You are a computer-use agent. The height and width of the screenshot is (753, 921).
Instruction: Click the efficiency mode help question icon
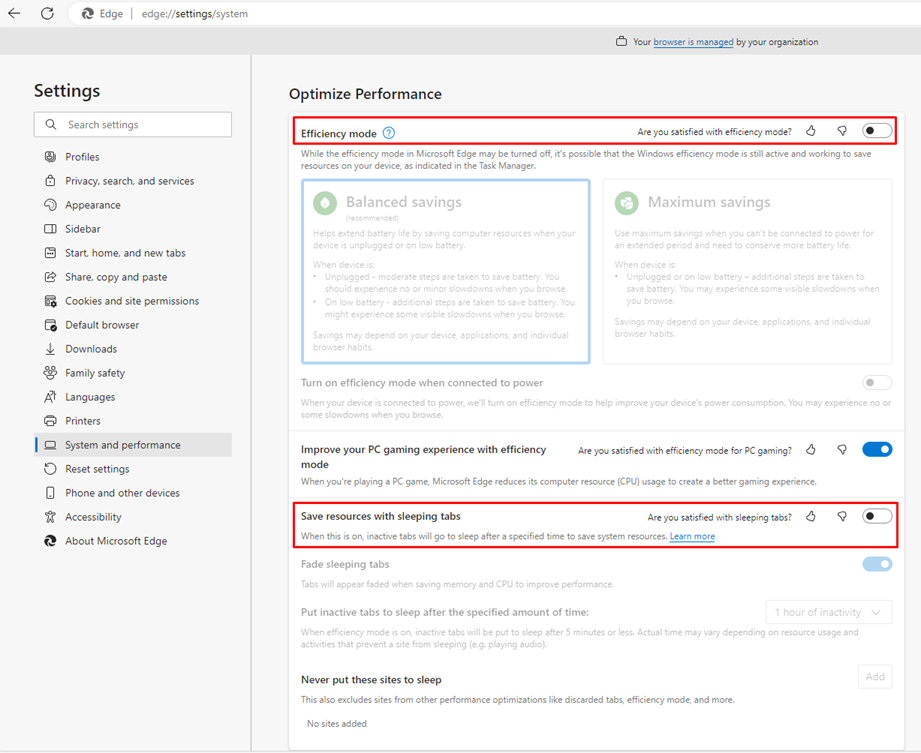pos(389,133)
